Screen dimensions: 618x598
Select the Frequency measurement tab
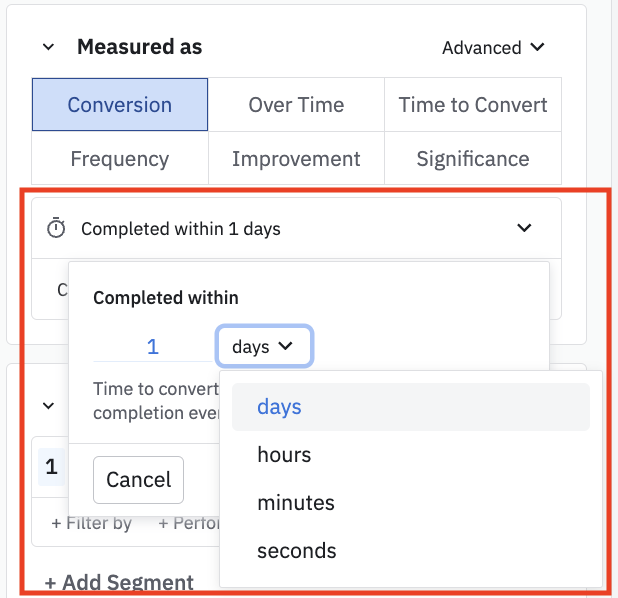pos(120,159)
